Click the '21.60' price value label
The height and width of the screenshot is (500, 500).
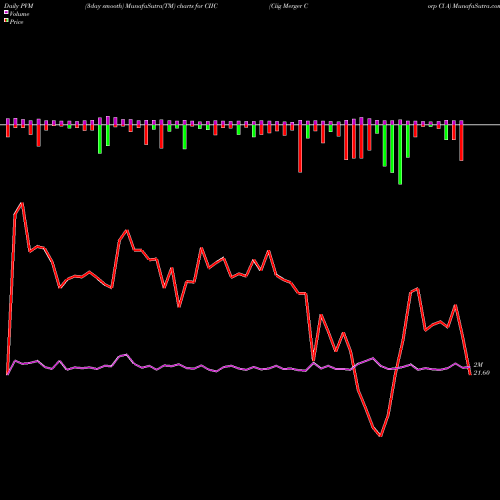pyautogui.click(x=482, y=373)
